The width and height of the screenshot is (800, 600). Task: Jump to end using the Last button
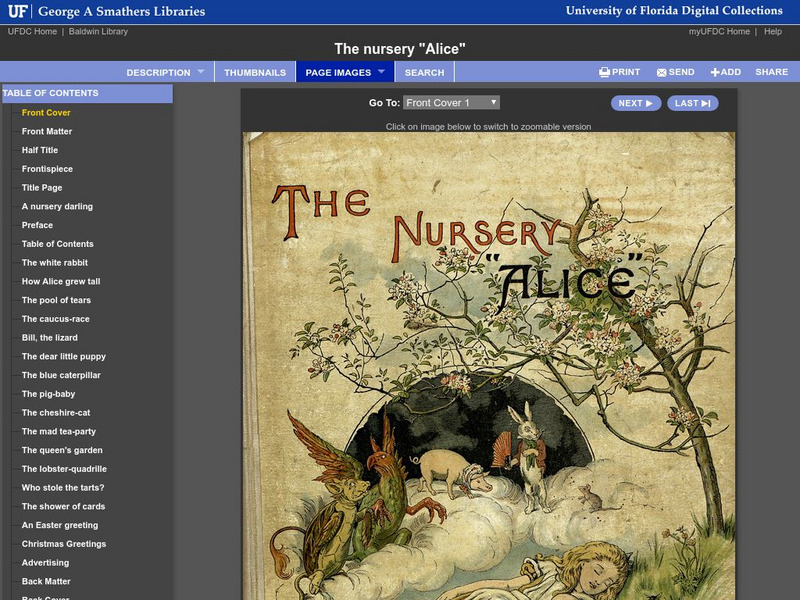tap(692, 102)
